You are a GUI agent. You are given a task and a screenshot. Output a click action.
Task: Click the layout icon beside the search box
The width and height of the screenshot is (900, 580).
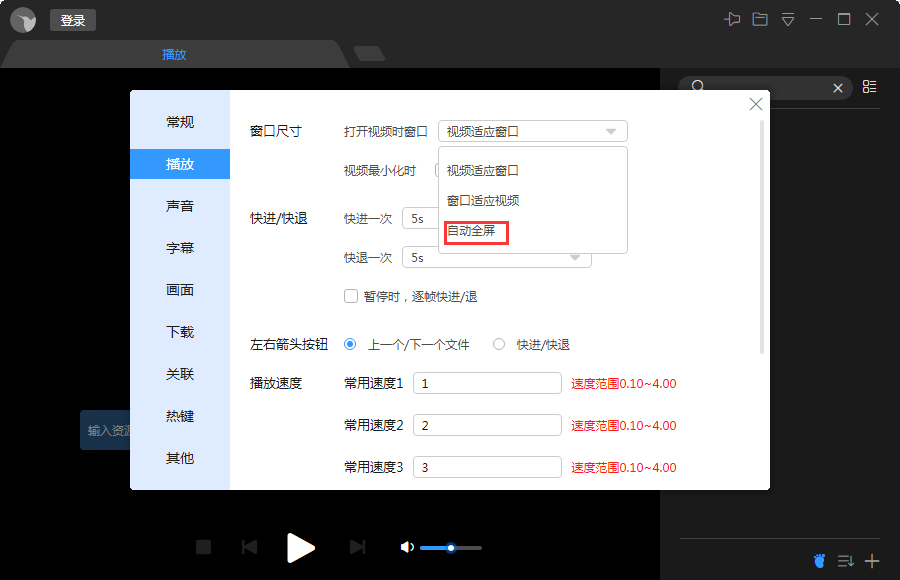click(869, 87)
